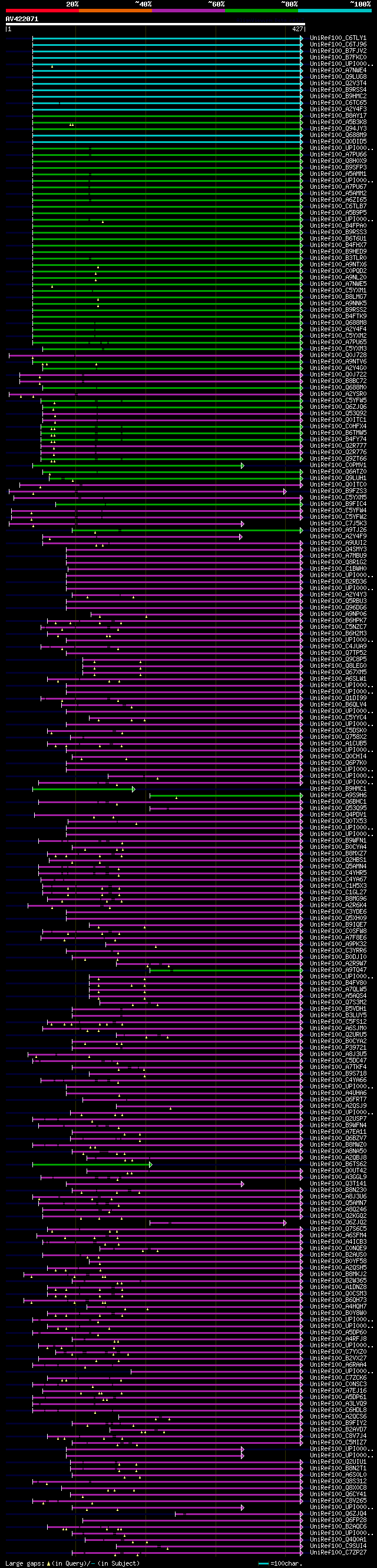Select the UniRef100_B8MG96 label
Image resolution: width=377 pixels, height=1568 pixels.
click(x=338, y=899)
